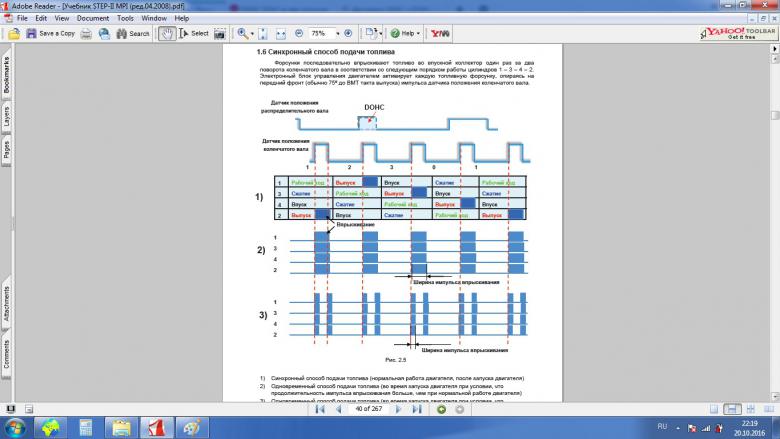The image size is (780, 439).
Task: Go to the next page
Action: (398, 409)
